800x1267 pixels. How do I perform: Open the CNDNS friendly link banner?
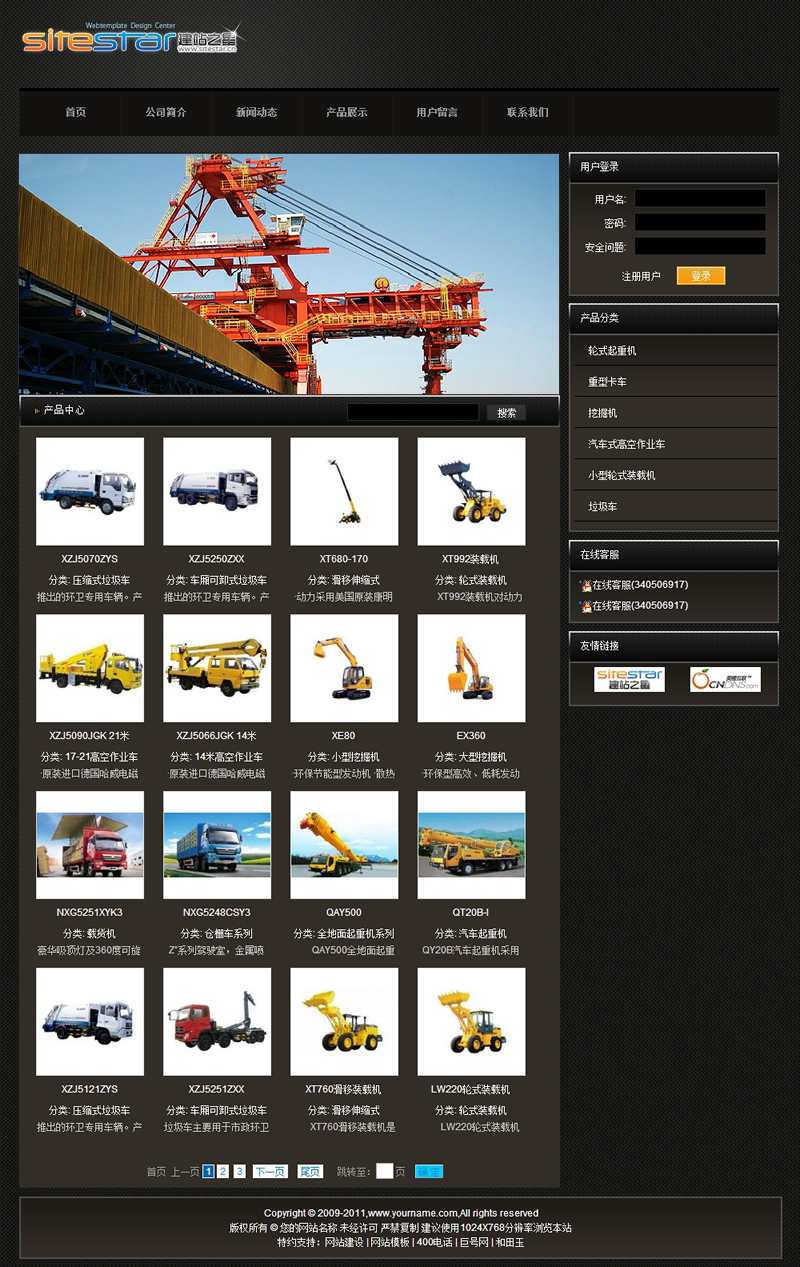coord(725,680)
